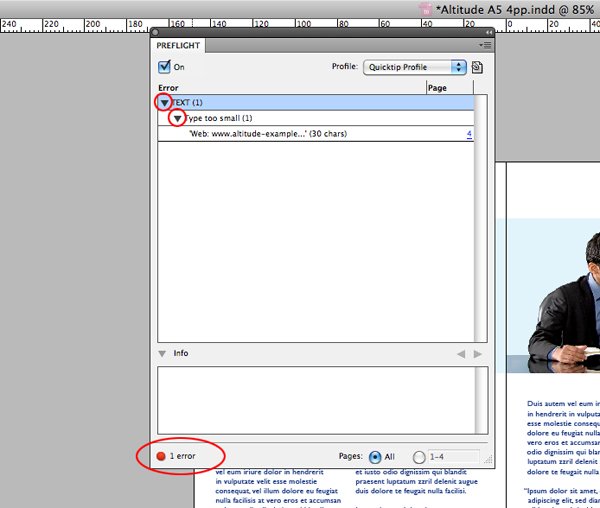
Task: Click the 1-4 page range field
Action: [453, 457]
